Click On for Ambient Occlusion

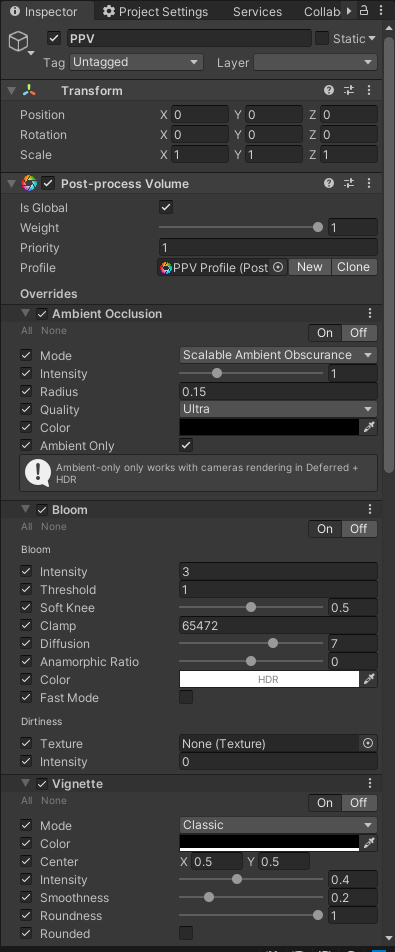coord(325,333)
